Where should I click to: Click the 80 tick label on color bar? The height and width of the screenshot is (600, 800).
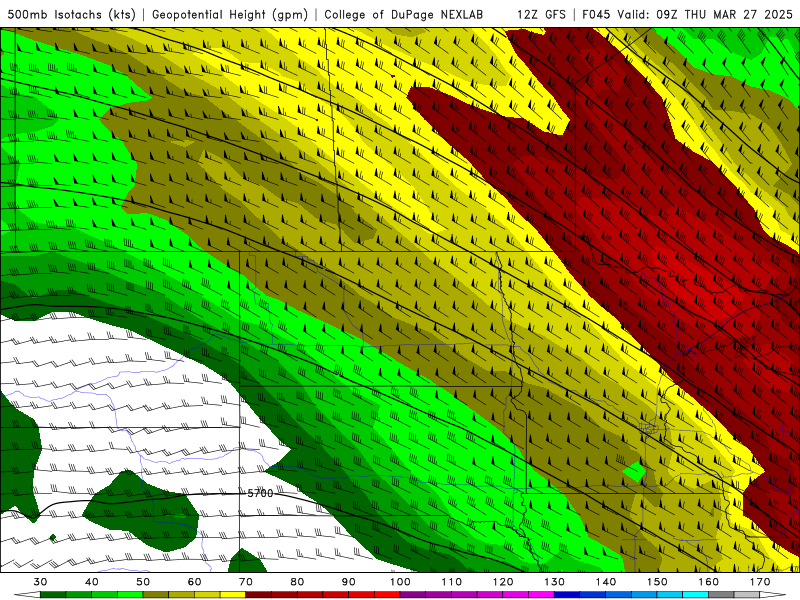click(x=297, y=582)
